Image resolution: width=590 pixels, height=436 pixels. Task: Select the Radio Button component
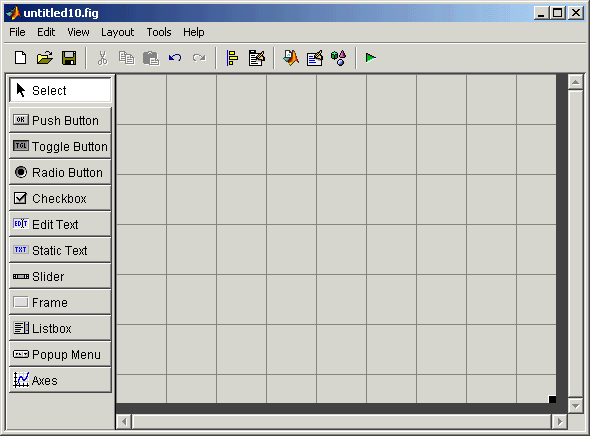point(60,172)
